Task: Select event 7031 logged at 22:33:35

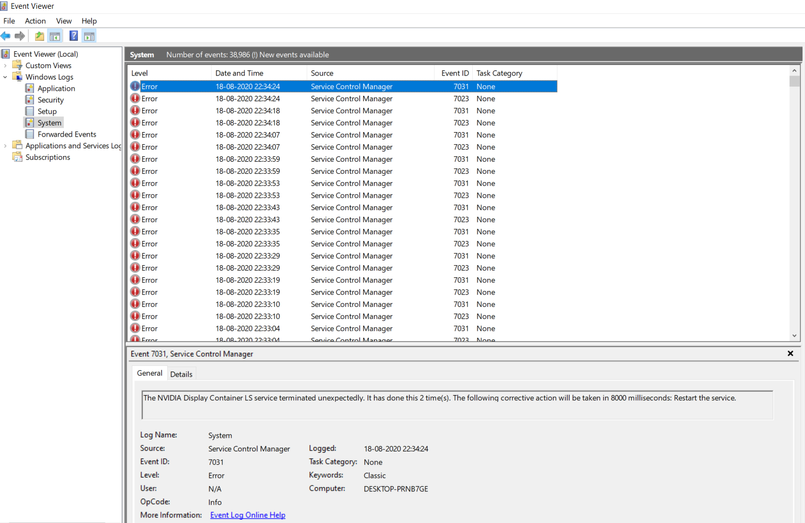Action: point(342,231)
